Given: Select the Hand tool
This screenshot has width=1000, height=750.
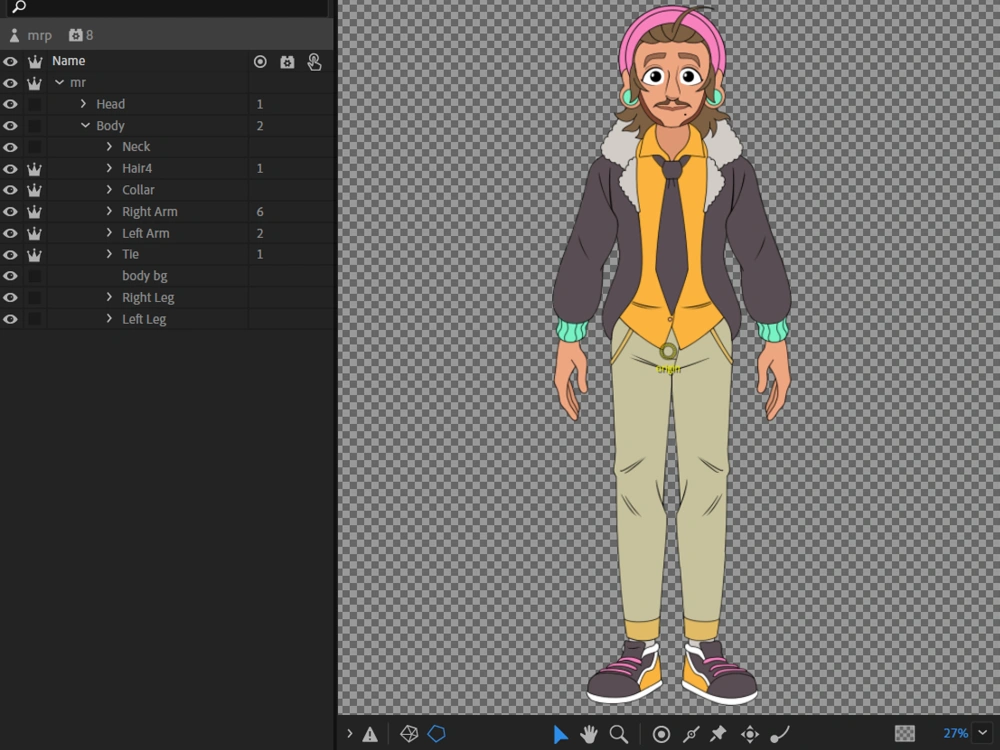Looking at the screenshot, I should click(590, 733).
